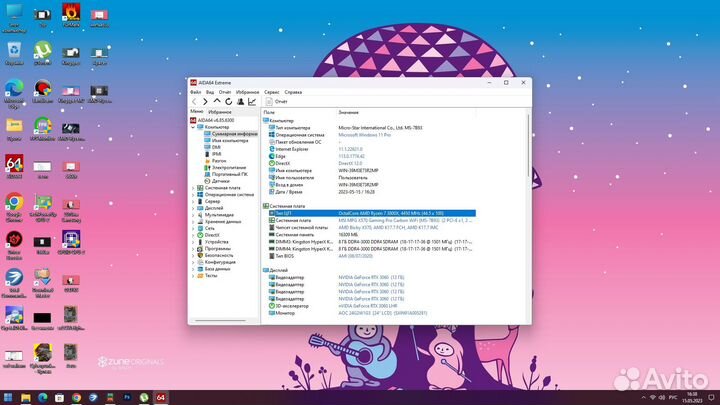Open the Сервис menu
Screen dimensions: 720x405
point(271,92)
